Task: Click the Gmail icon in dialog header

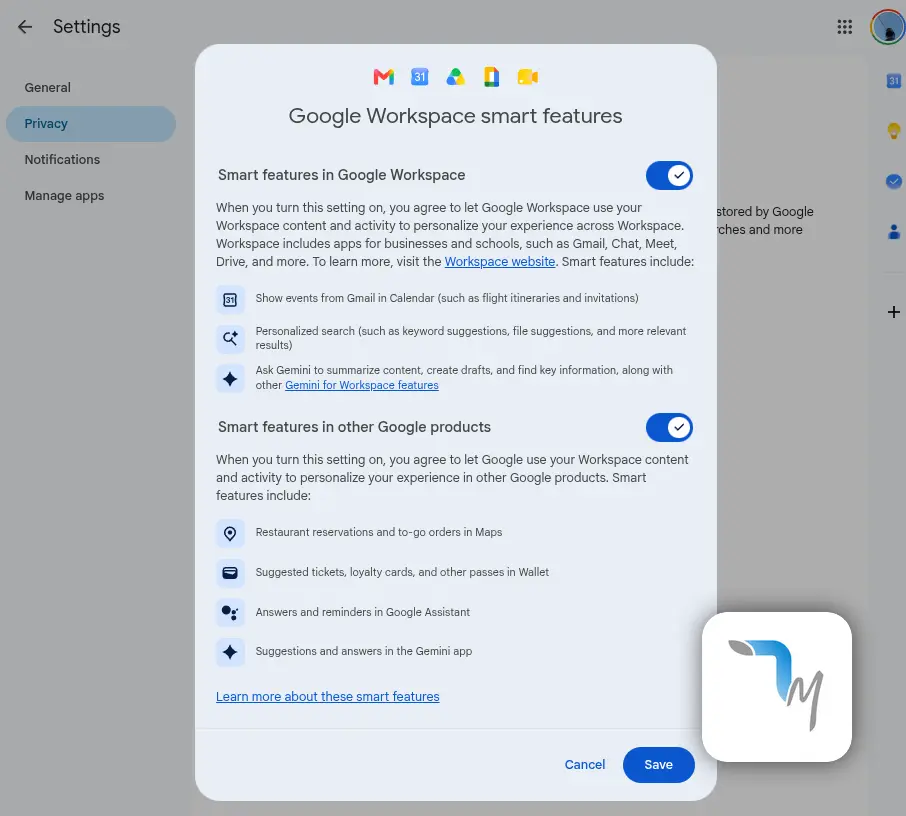Action: coord(384,77)
